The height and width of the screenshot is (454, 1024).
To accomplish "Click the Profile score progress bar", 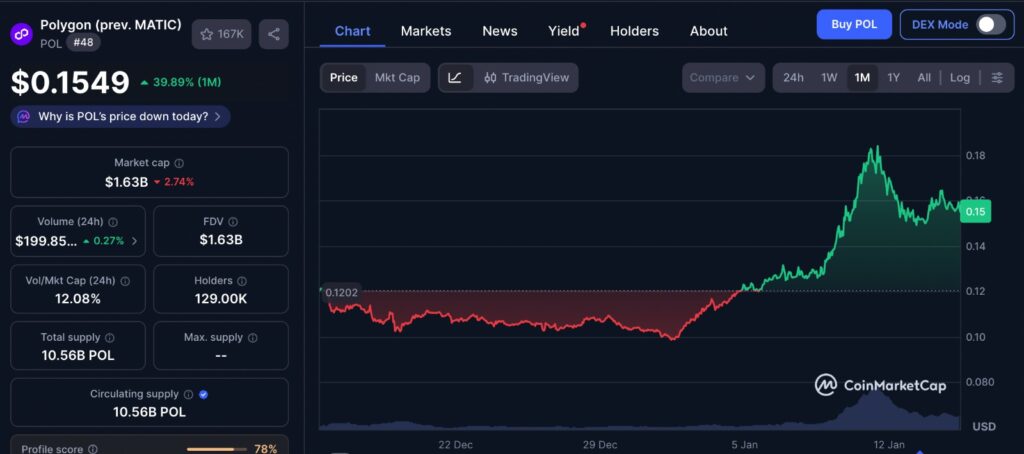I will click(x=217, y=449).
